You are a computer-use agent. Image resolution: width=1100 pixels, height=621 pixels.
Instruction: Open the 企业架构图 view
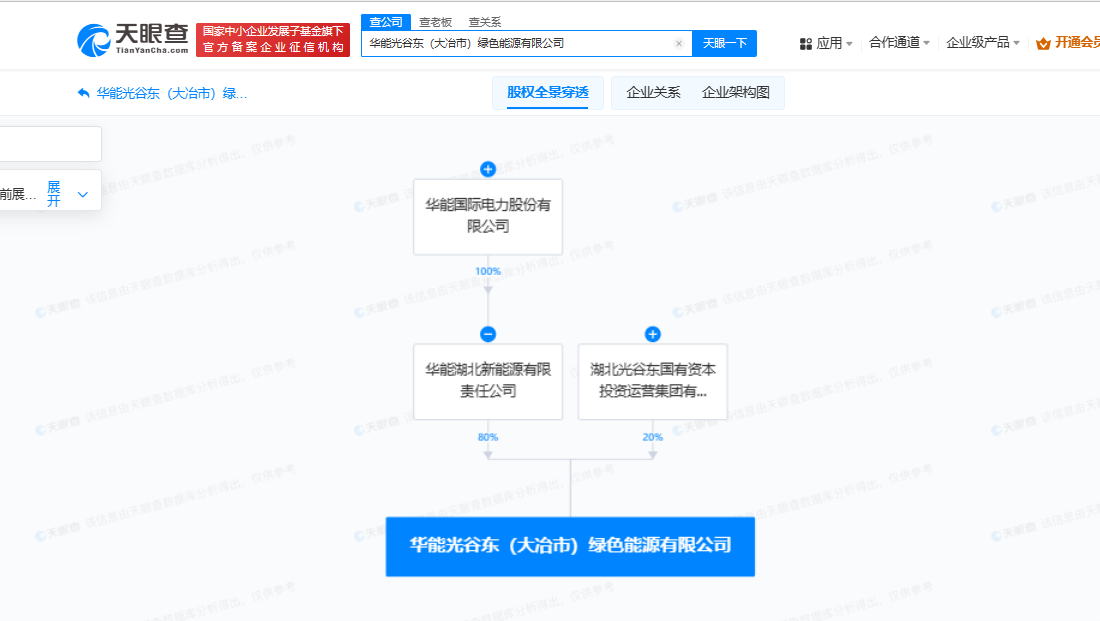pos(736,92)
